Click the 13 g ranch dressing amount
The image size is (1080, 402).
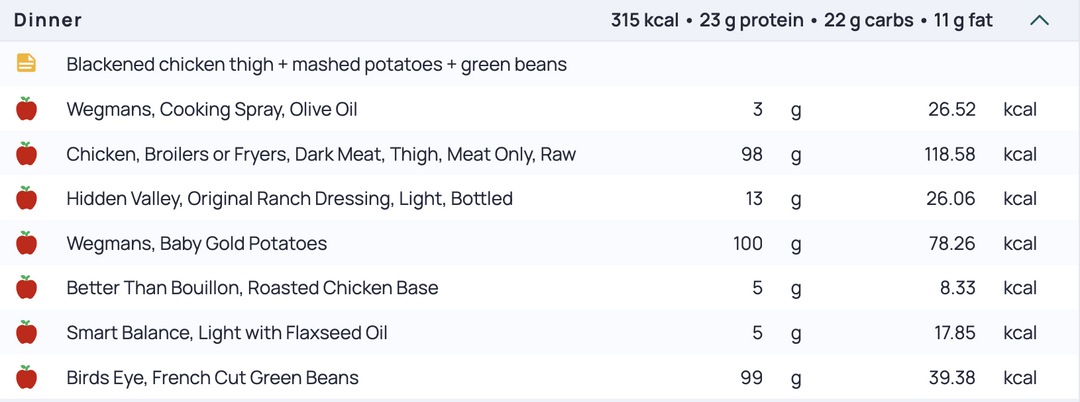(754, 199)
